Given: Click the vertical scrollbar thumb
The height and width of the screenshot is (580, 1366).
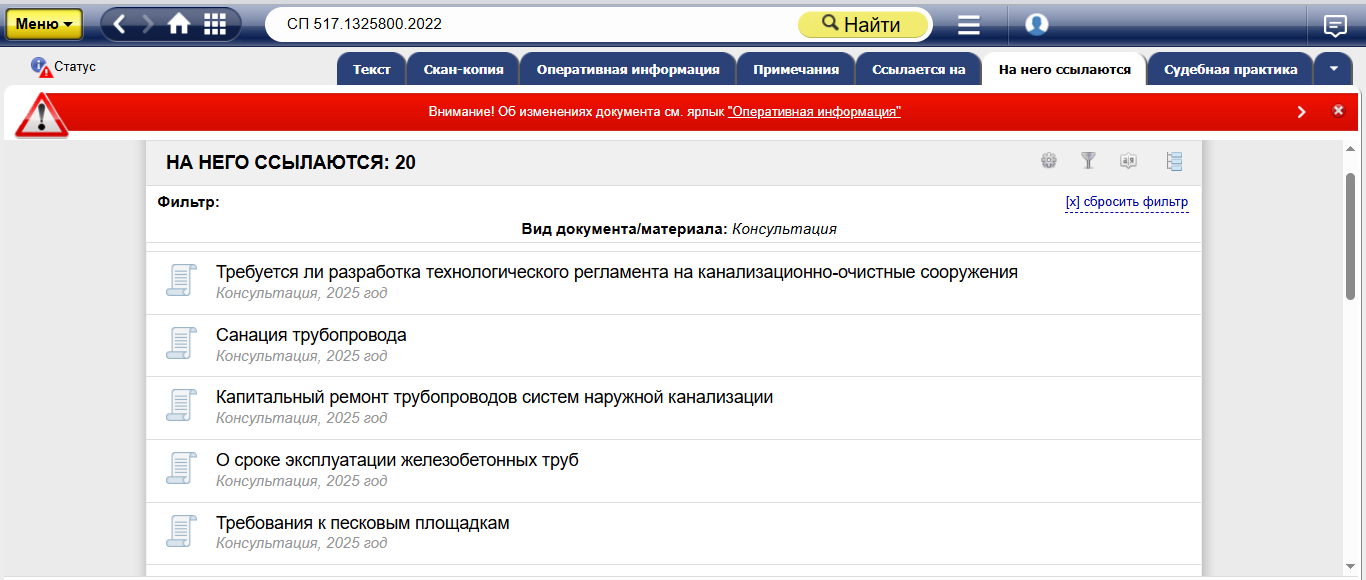Looking at the screenshot, I should (x=1350, y=237).
